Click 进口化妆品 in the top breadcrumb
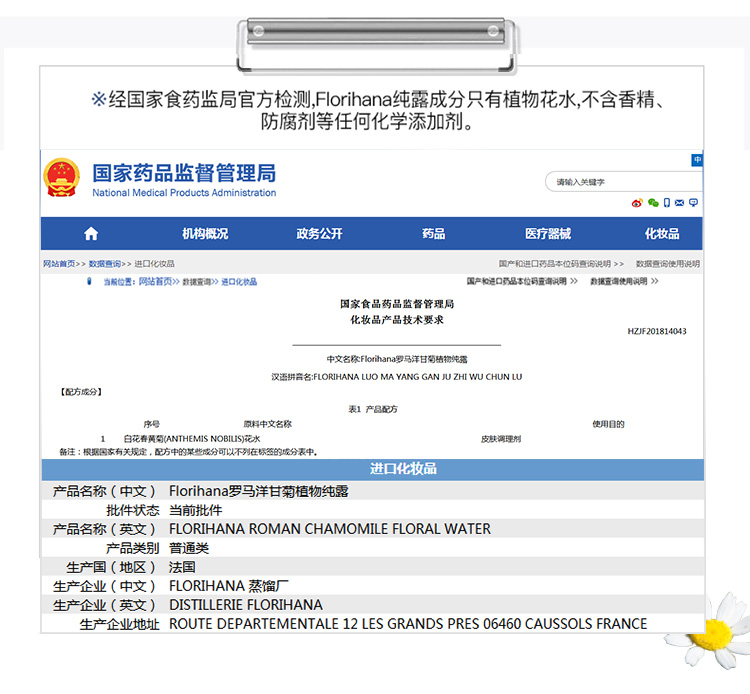Image resolution: width=750 pixels, height=694 pixels. (x=154, y=264)
